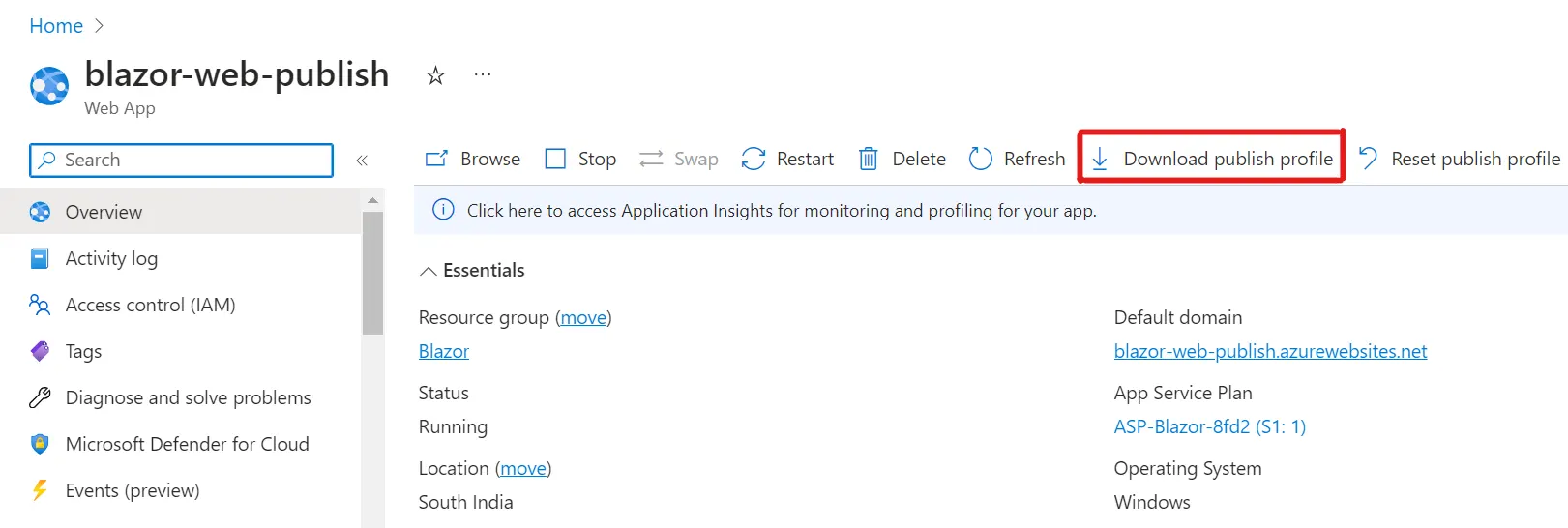Collapse the sidebar with double chevron
The height and width of the screenshot is (528, 1568).
[x=362, y=161]
